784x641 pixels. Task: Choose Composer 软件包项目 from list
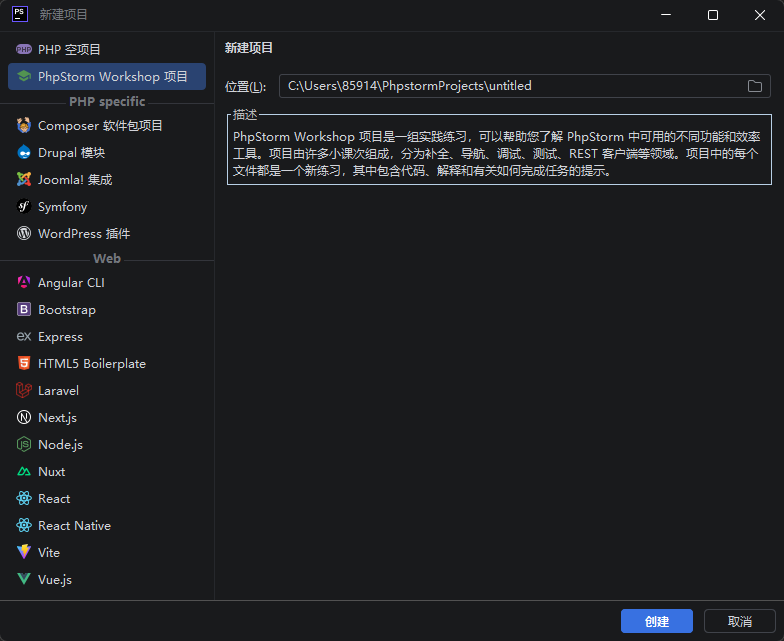[107, 126]
